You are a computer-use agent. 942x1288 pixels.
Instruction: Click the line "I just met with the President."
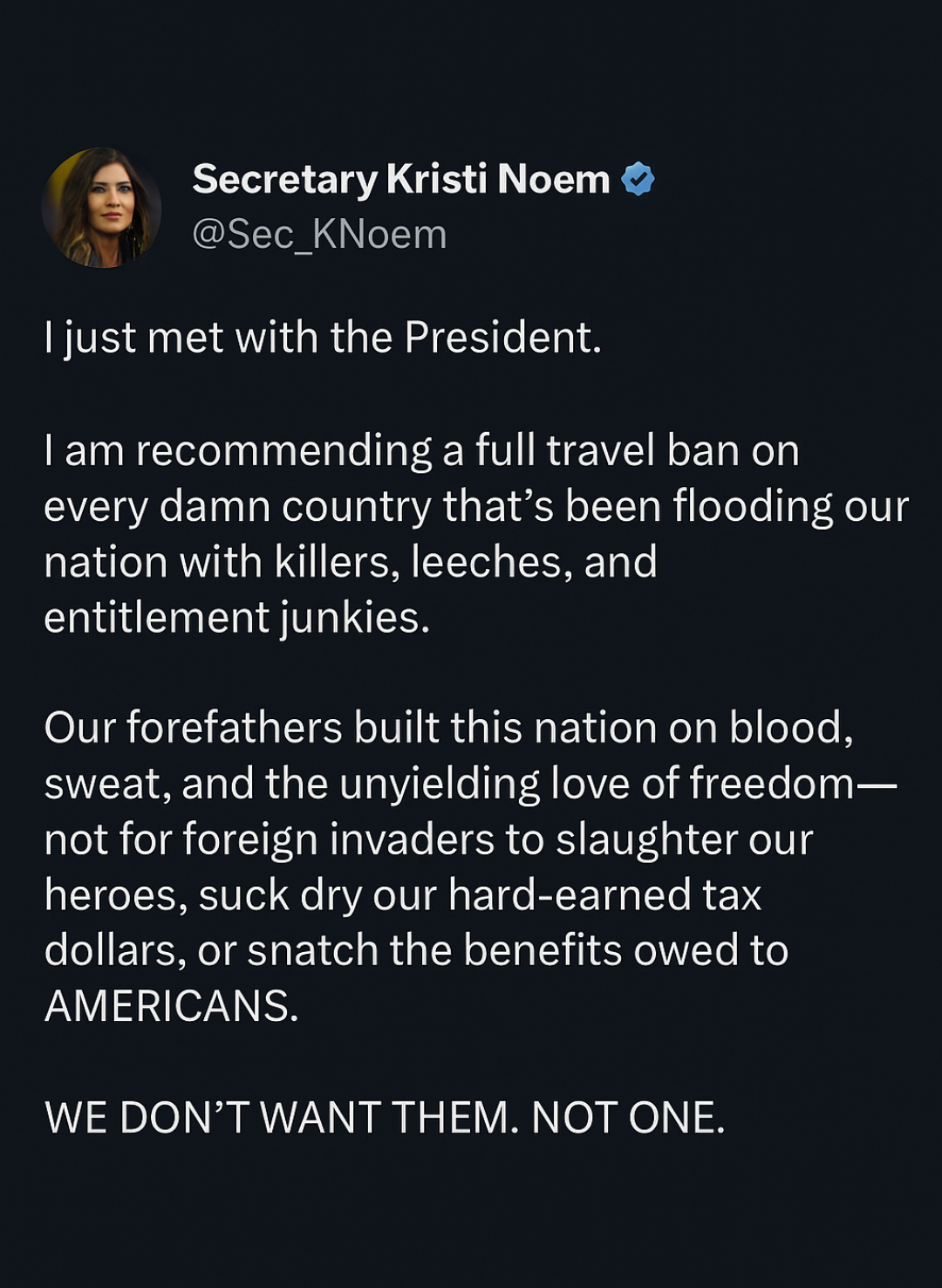pos(323,338)
